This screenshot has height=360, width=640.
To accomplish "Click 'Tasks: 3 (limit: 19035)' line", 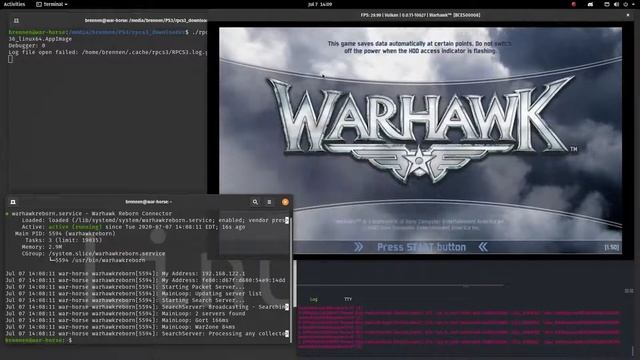I will coord(63,240).
